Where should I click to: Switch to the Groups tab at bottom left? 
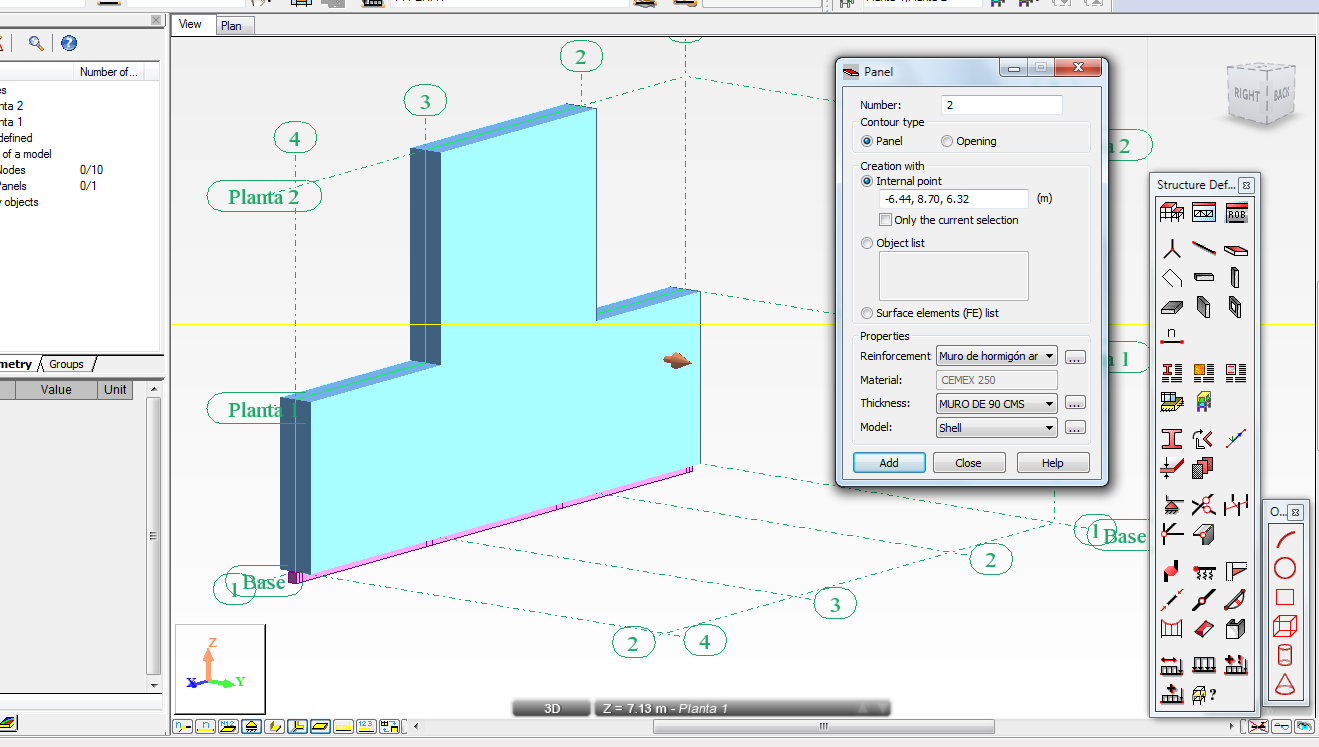(66, 364)
